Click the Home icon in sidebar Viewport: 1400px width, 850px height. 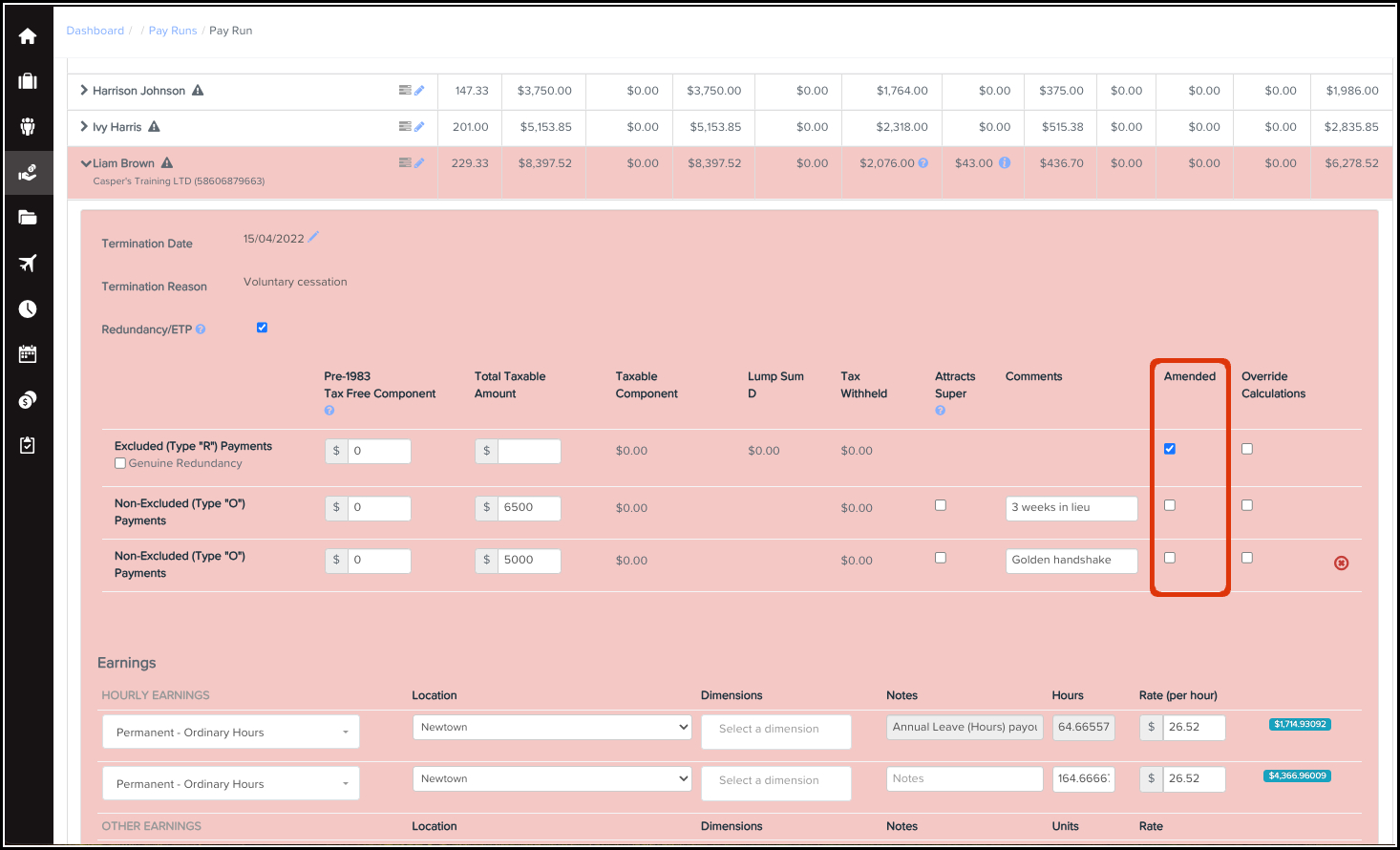(28, 36)
